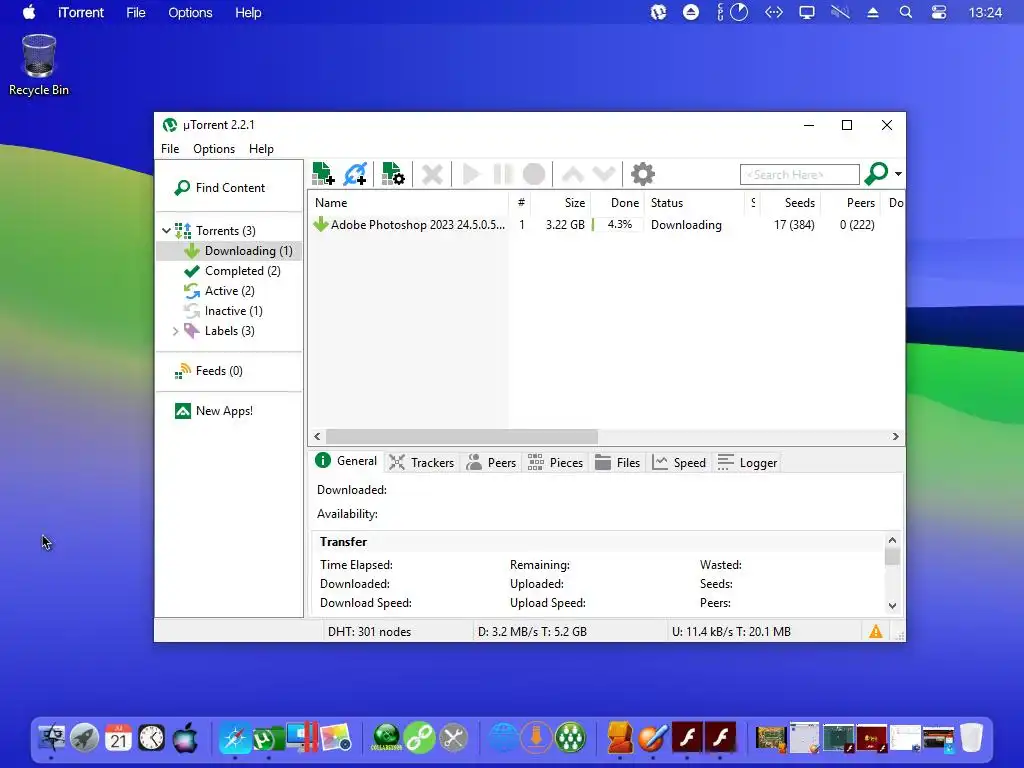The height and width of the screenshot is (768, 1024).
Task: Open the Apple menu in the top menu bar
Action: pos(29,12)
